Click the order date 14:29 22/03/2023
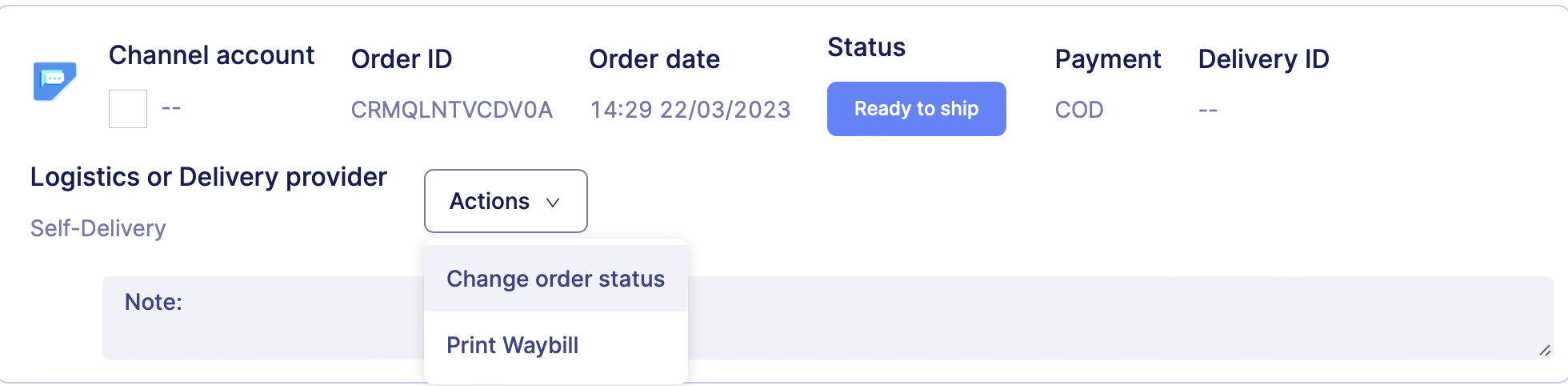This screenshot has height=386, width=1568. click(x=690, y=110)
